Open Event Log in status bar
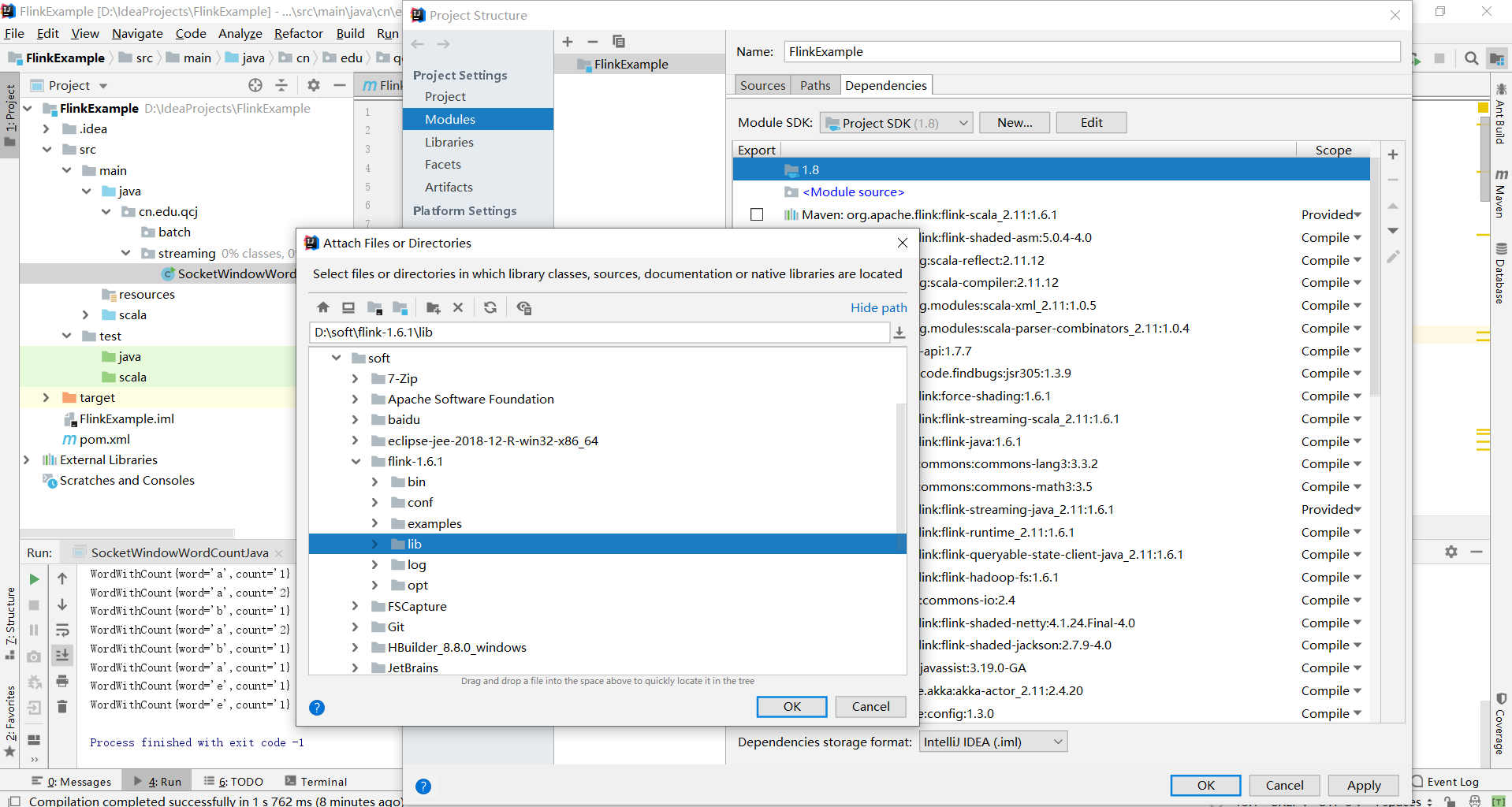 [1446, 782]
